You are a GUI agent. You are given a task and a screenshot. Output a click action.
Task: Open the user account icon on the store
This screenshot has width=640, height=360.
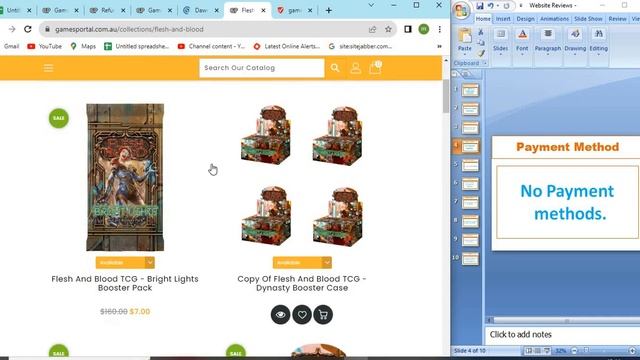point(356,68)
